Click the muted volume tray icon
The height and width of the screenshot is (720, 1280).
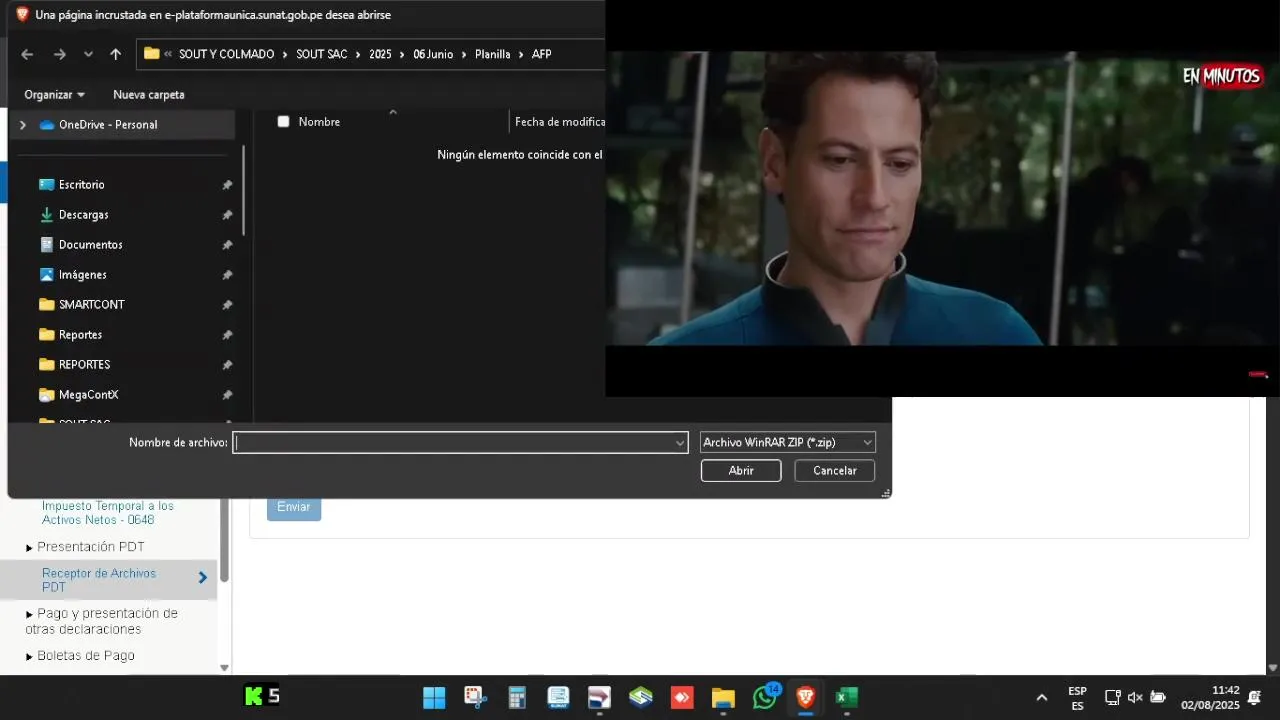[1135, 697]
